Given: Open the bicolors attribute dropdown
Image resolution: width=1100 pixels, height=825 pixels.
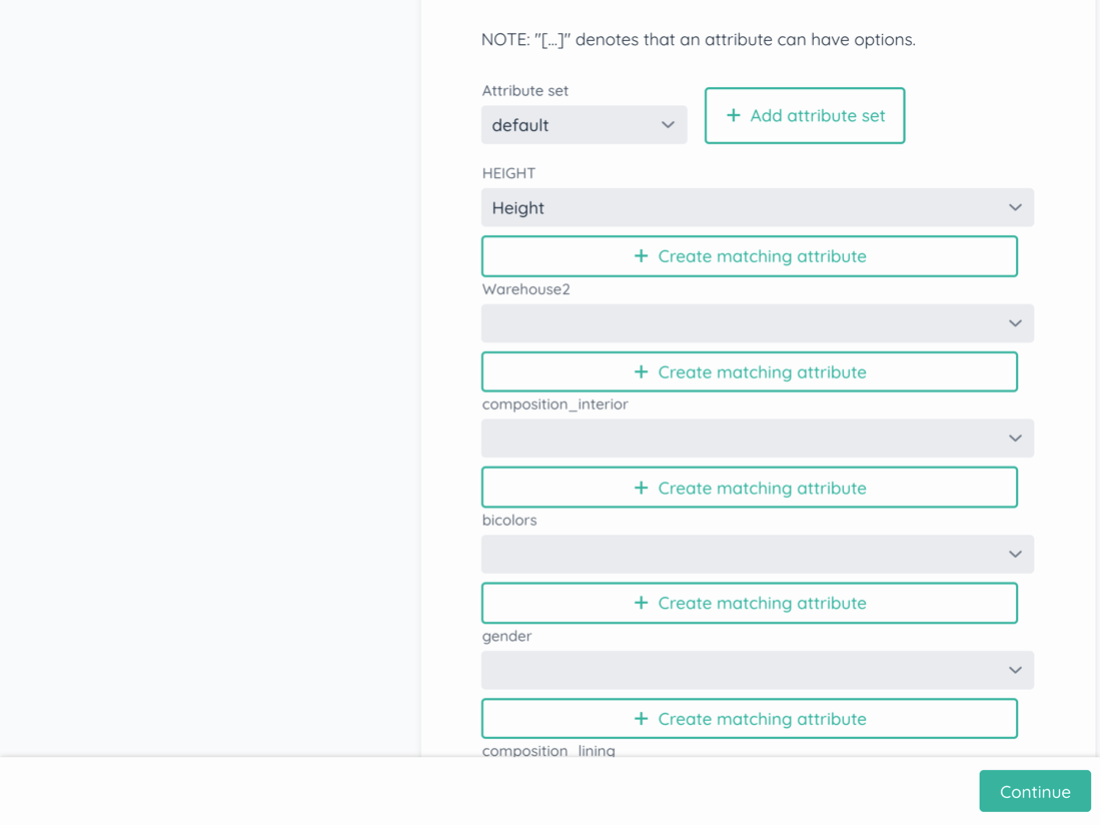Looking at the screenshot, I should 756,554.
